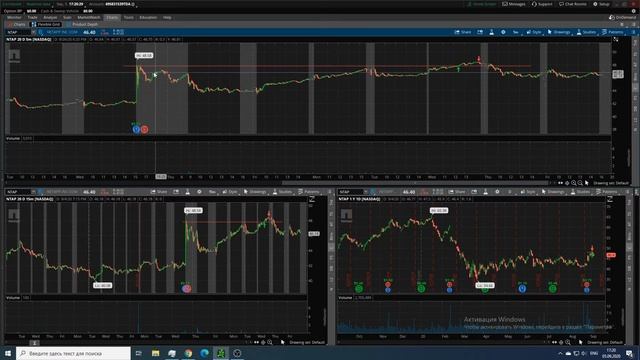640x360 pixels.
Task: Click flask icon on bottom-left chart toolbar
Action: point(187,192)
